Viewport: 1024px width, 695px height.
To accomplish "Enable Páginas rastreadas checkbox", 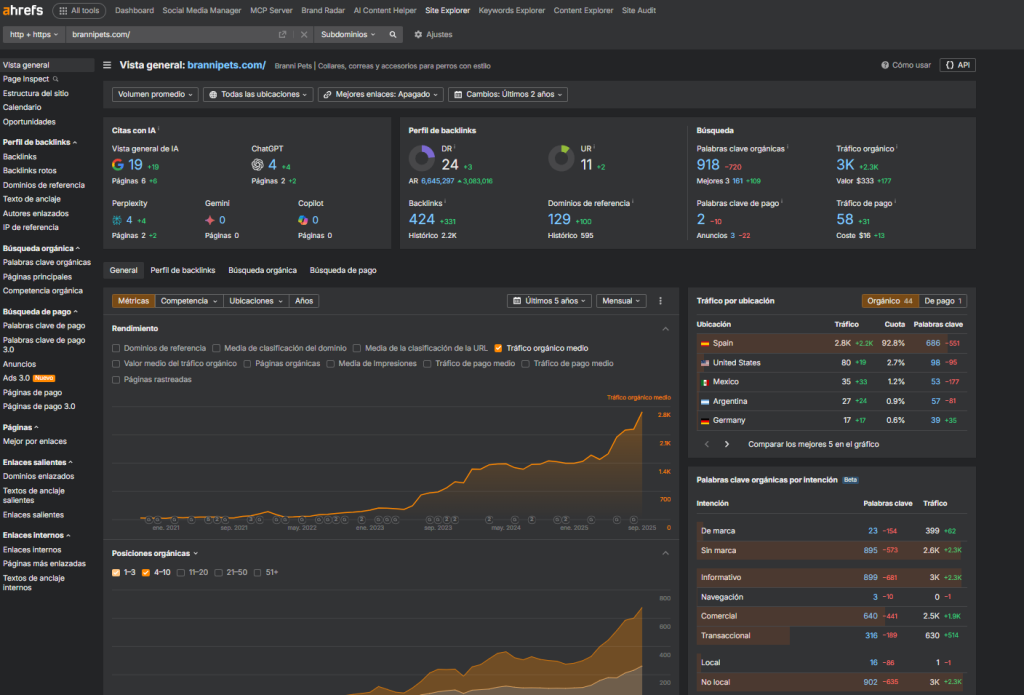I will (116, 380).
